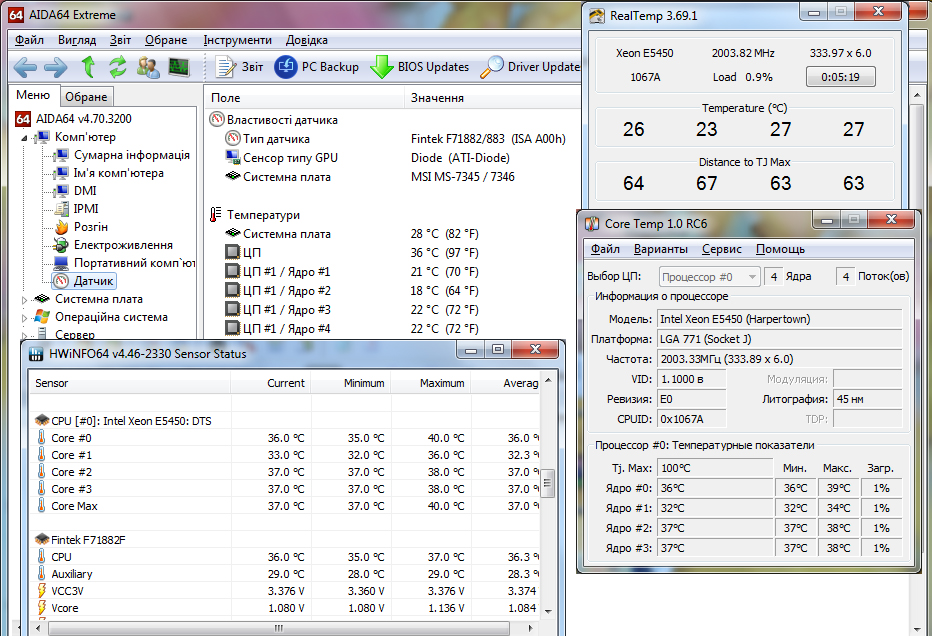Open the Довідка menu in AIDA64
Viewport: 932px width, 636px height.
[306, 40]
